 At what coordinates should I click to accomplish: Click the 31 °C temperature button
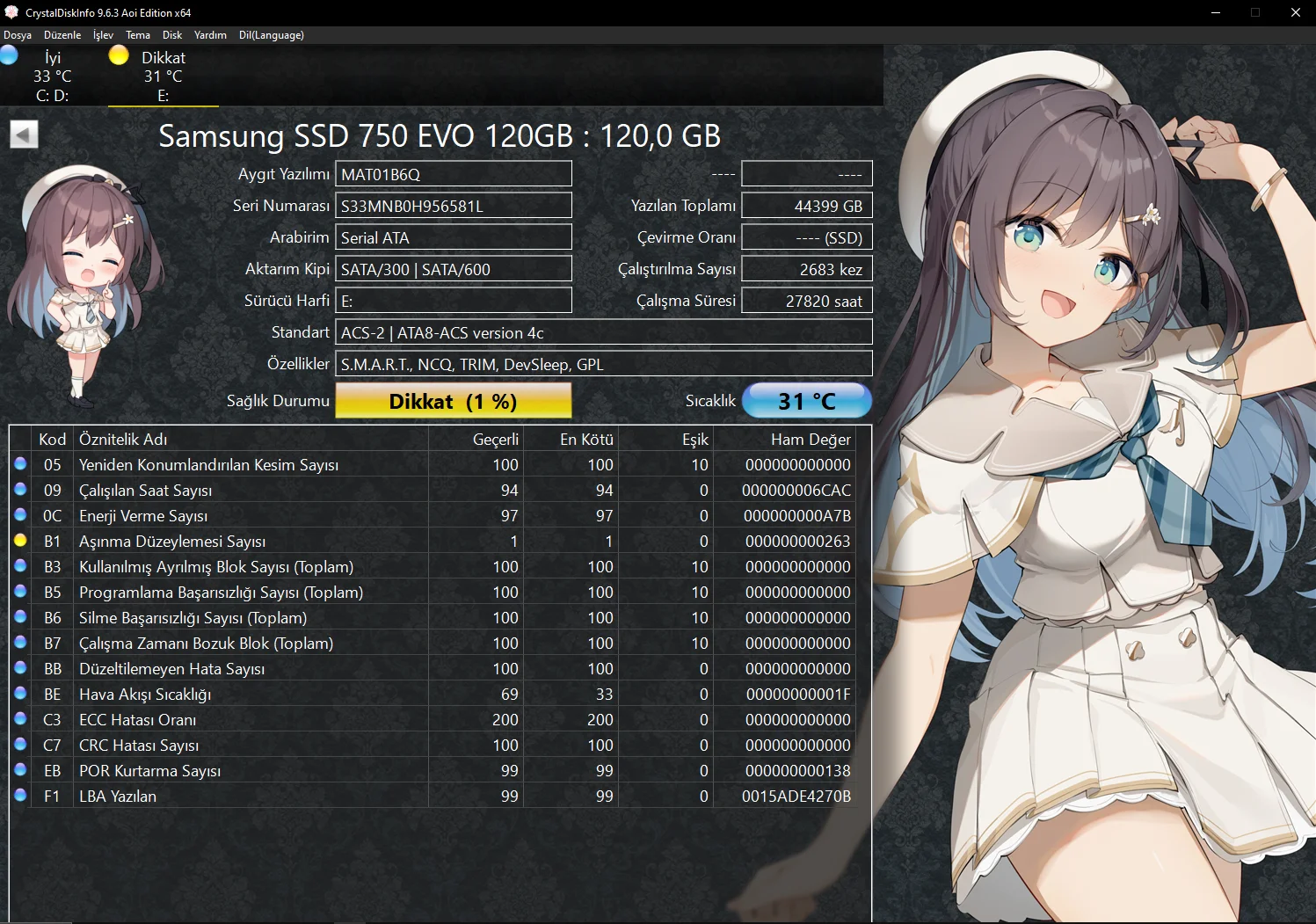pyautogui.click(x=806, y=401)
